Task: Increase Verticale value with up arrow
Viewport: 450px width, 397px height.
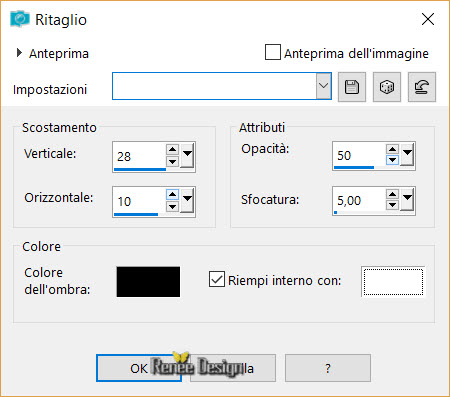Action: click(172, 149)
